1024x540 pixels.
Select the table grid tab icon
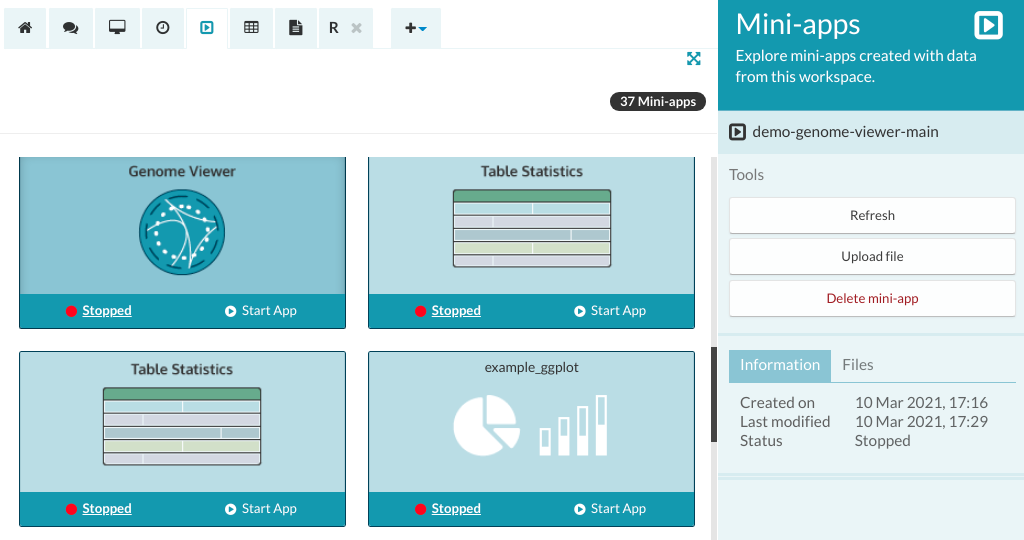point(251,28)
